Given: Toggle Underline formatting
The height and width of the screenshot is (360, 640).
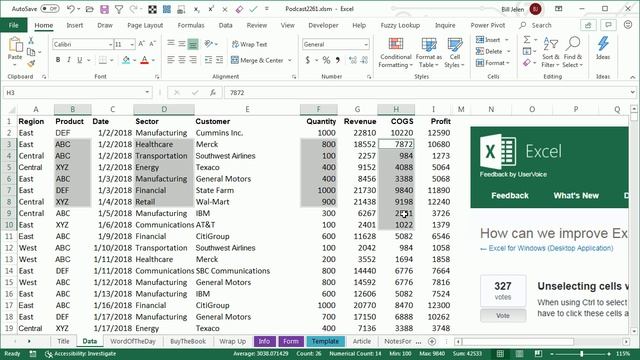Looking at the screenshot, I should click(x=80, y=60).
